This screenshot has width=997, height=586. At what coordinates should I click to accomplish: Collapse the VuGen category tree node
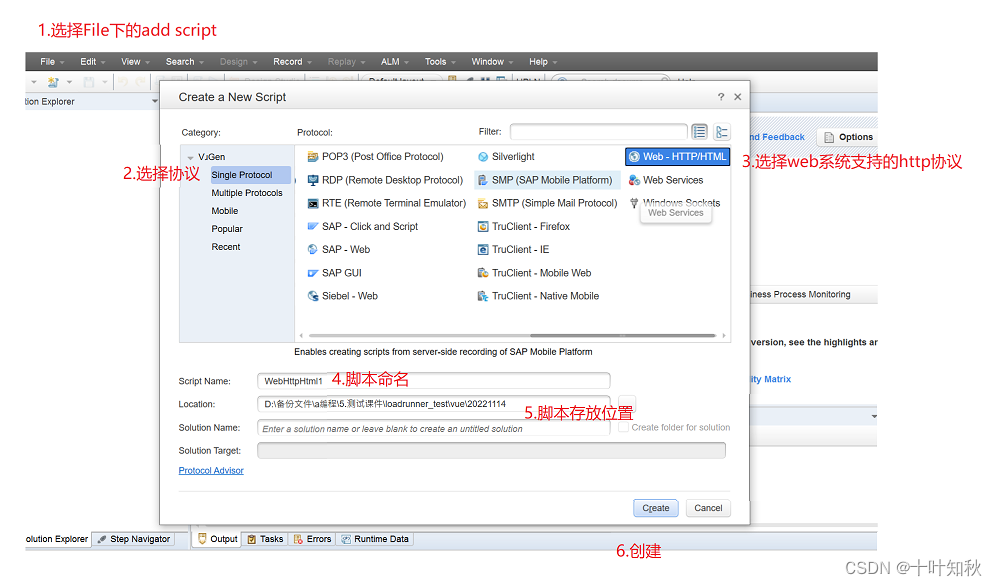tap(190, 157)
